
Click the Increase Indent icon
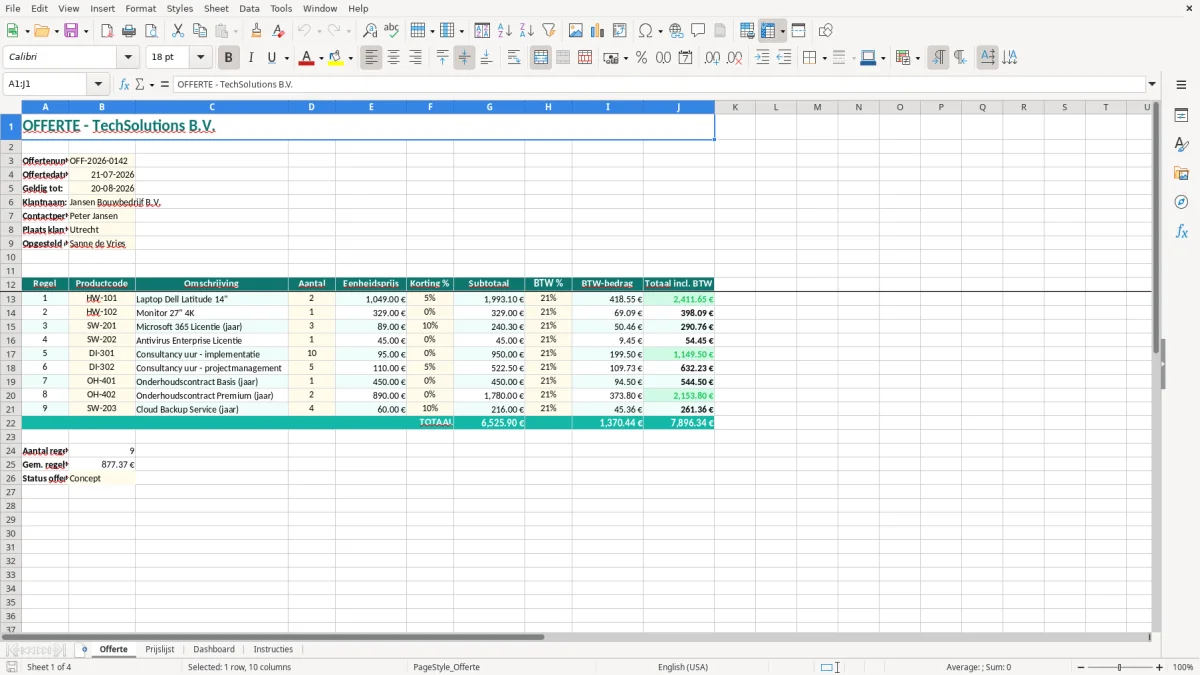762,58
